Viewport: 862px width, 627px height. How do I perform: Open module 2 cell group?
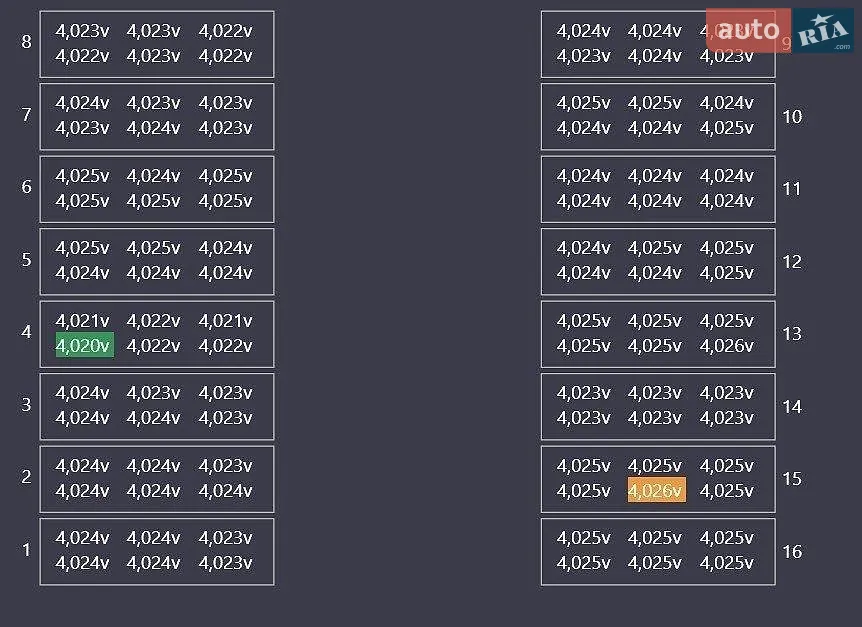tap(157, 479)
